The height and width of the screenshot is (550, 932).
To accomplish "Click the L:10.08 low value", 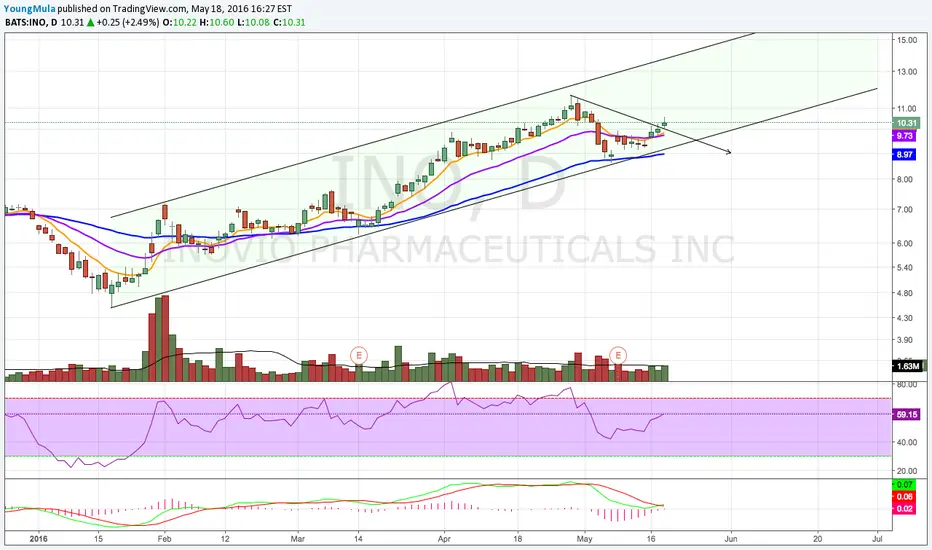I will pos(254,23).
